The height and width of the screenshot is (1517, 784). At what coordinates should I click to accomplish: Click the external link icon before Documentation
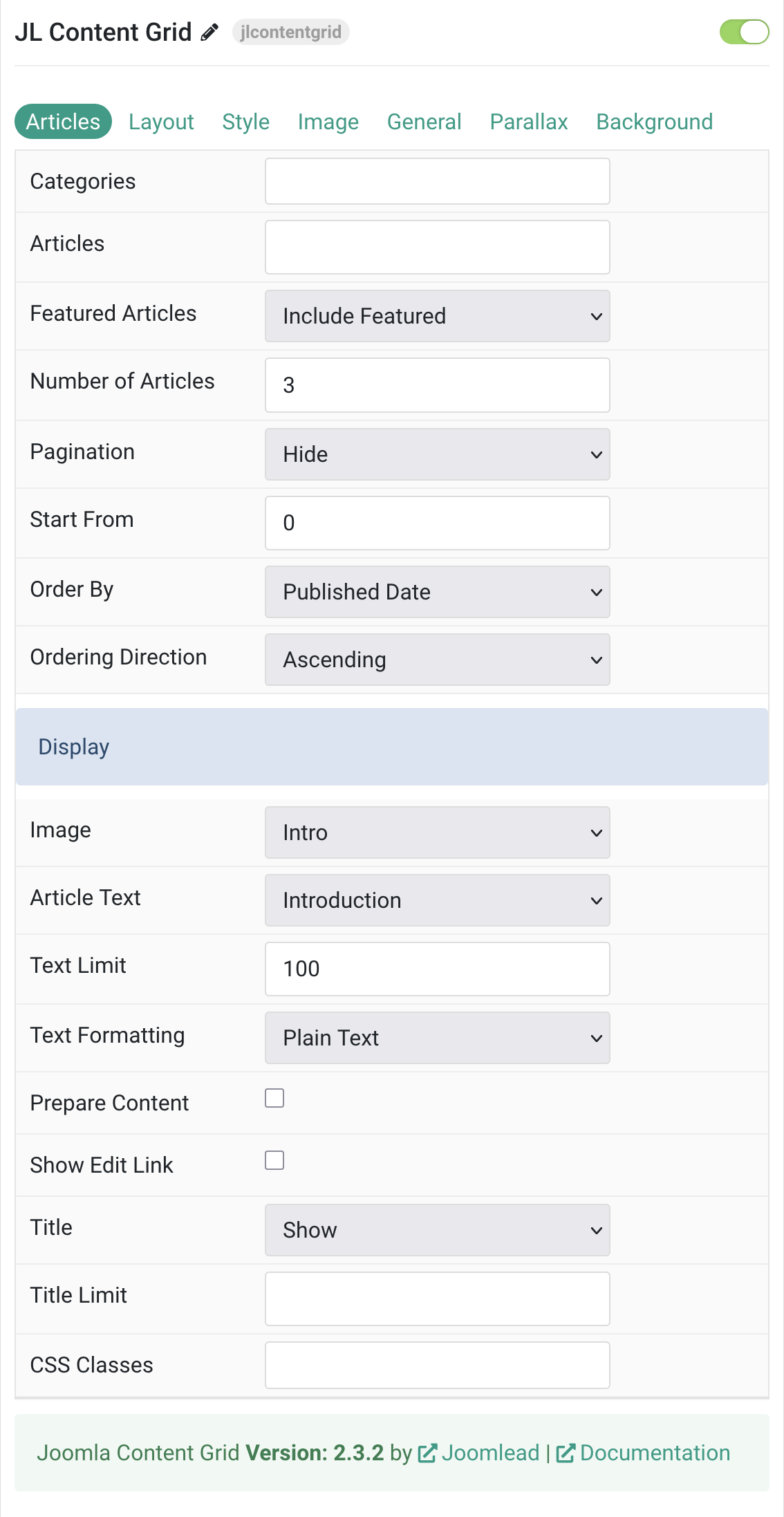566,1453
